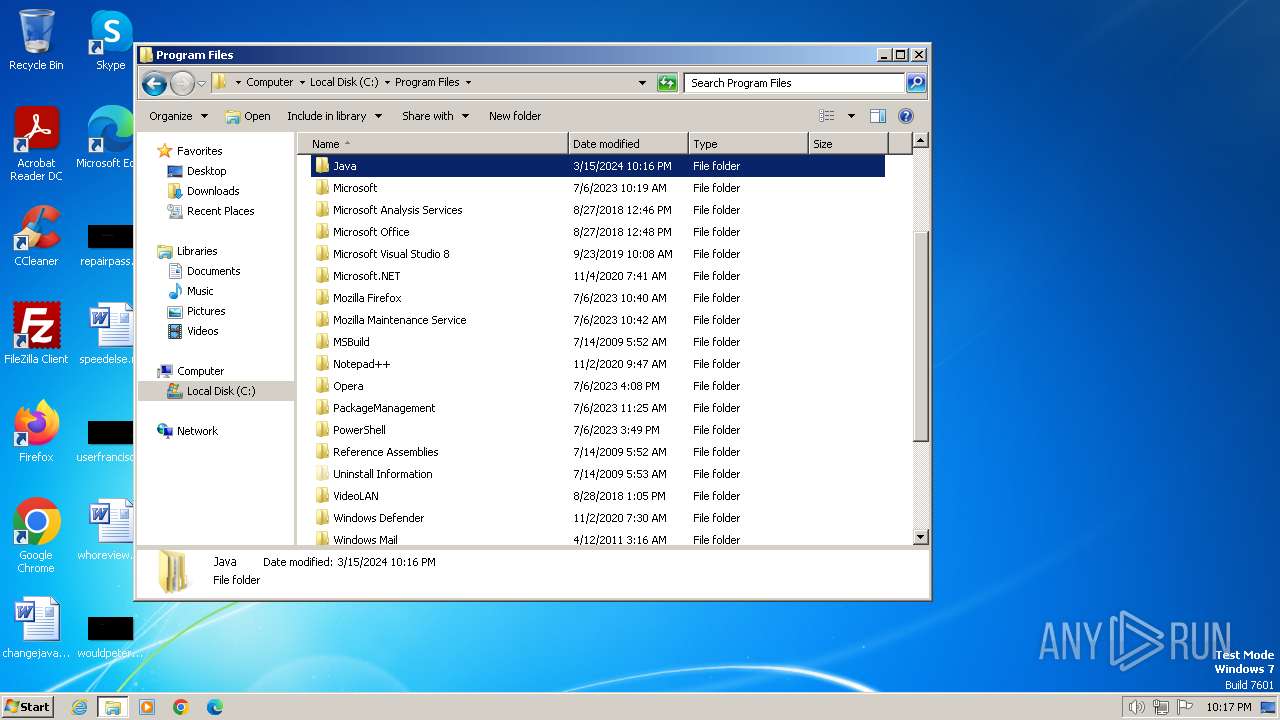1280x720 pixels.
Task: Launch Google Chrome from desktop
Action: click(36, 536)
